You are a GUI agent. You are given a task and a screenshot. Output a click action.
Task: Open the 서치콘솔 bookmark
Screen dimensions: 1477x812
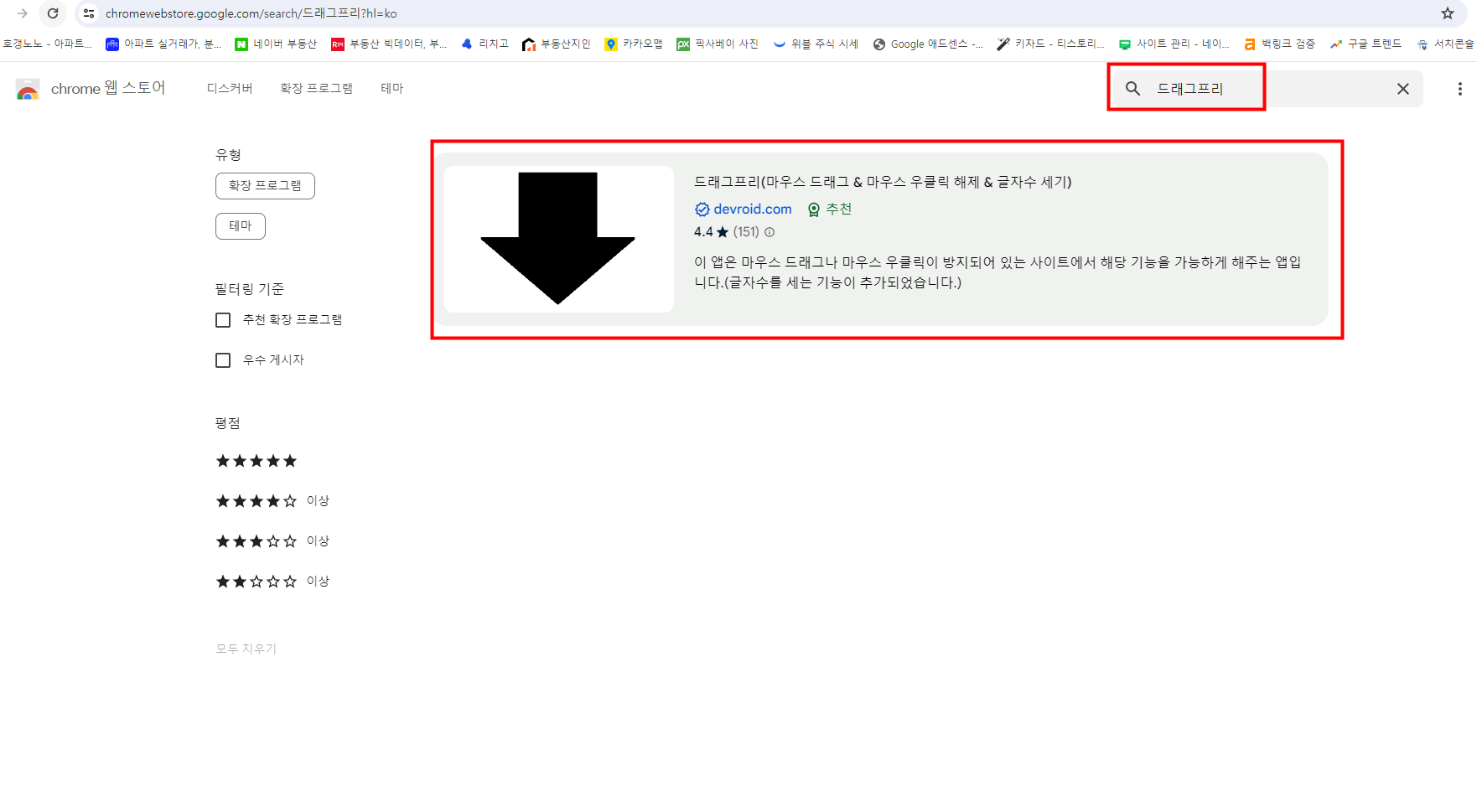[1445, 44]
